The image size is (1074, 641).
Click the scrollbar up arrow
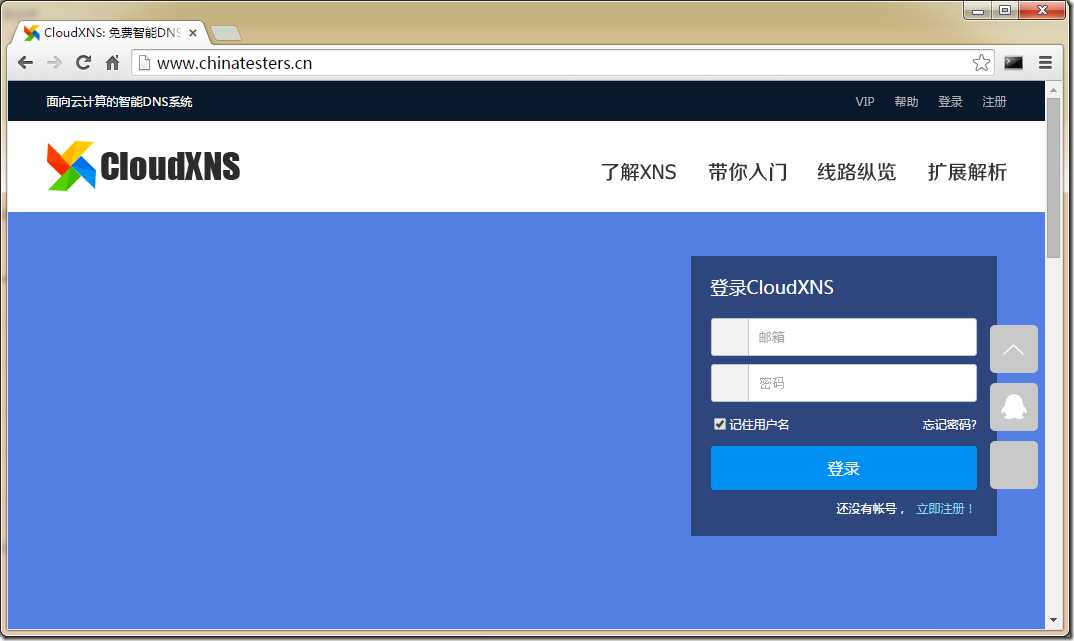pos(1053,90)
